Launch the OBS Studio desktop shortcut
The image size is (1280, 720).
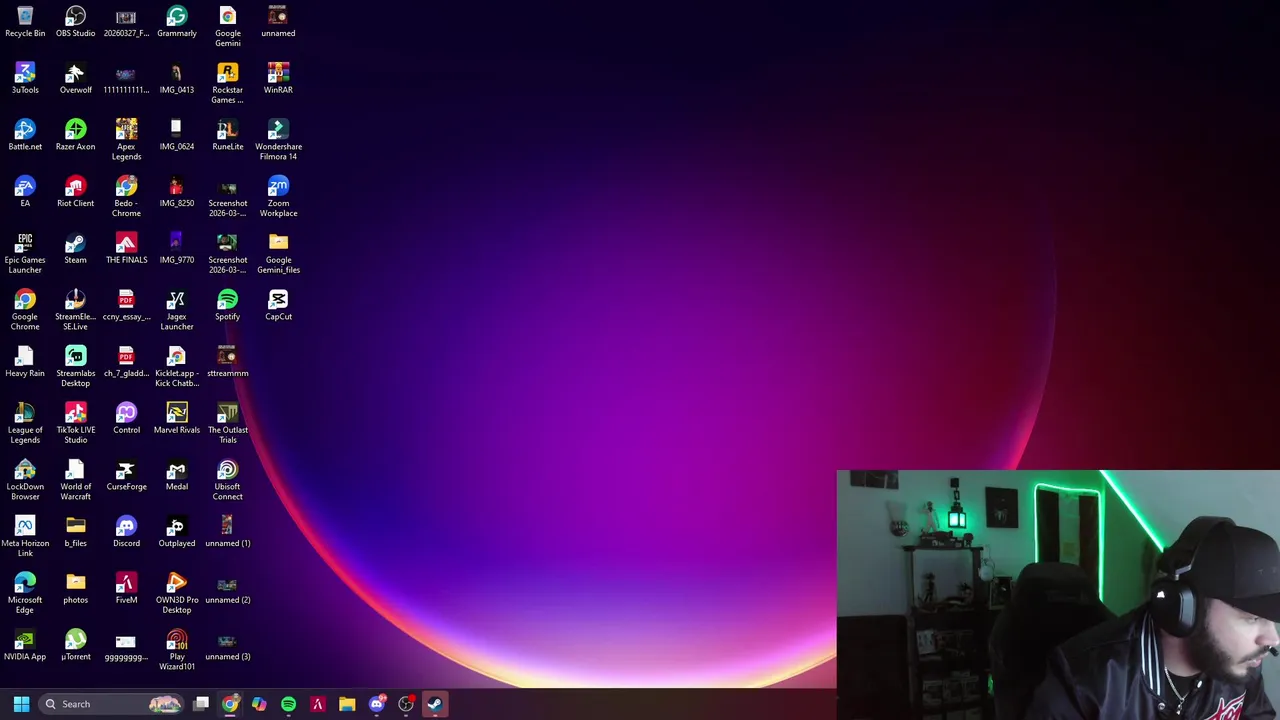[x=75, y=22]
